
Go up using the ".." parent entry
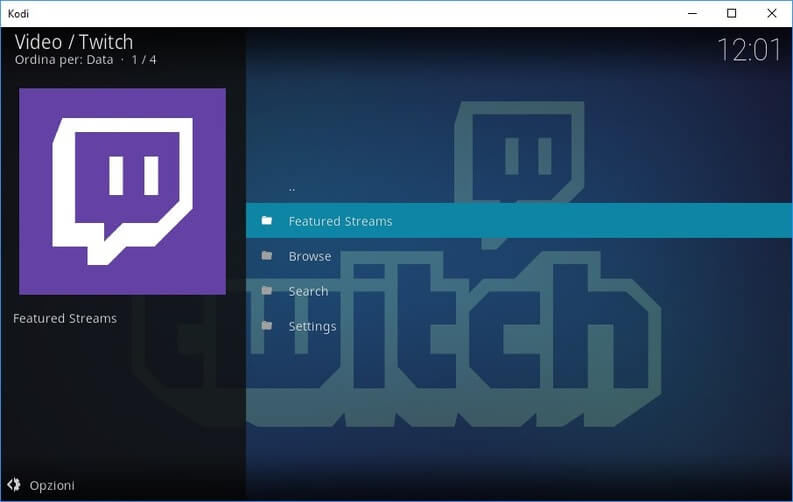point(519,186)
